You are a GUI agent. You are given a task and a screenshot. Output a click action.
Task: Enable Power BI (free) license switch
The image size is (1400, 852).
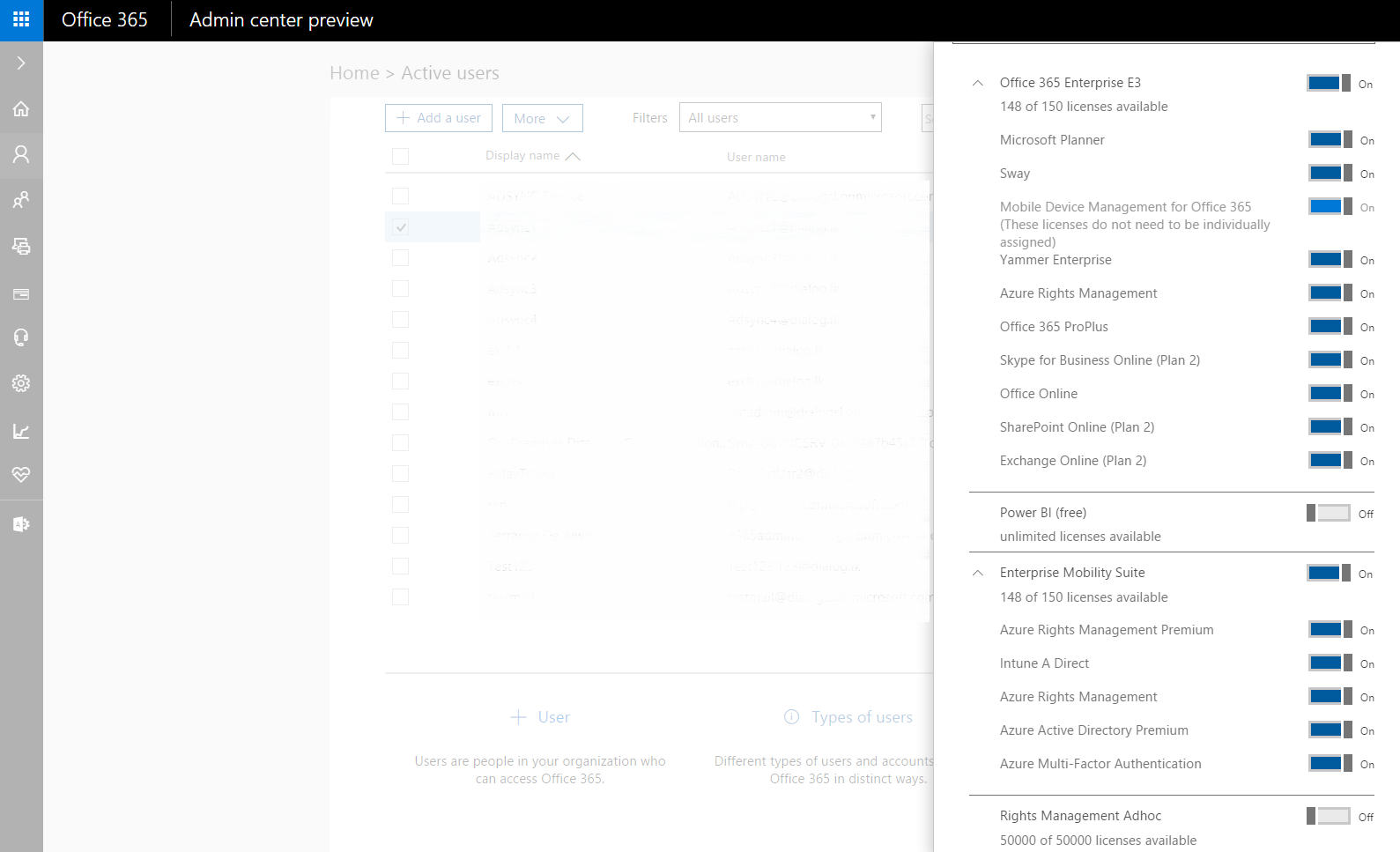point(1329,513)
